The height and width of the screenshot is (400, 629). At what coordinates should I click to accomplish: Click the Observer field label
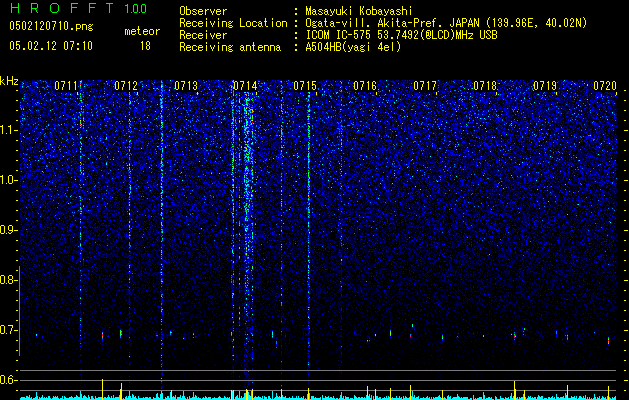203,11
